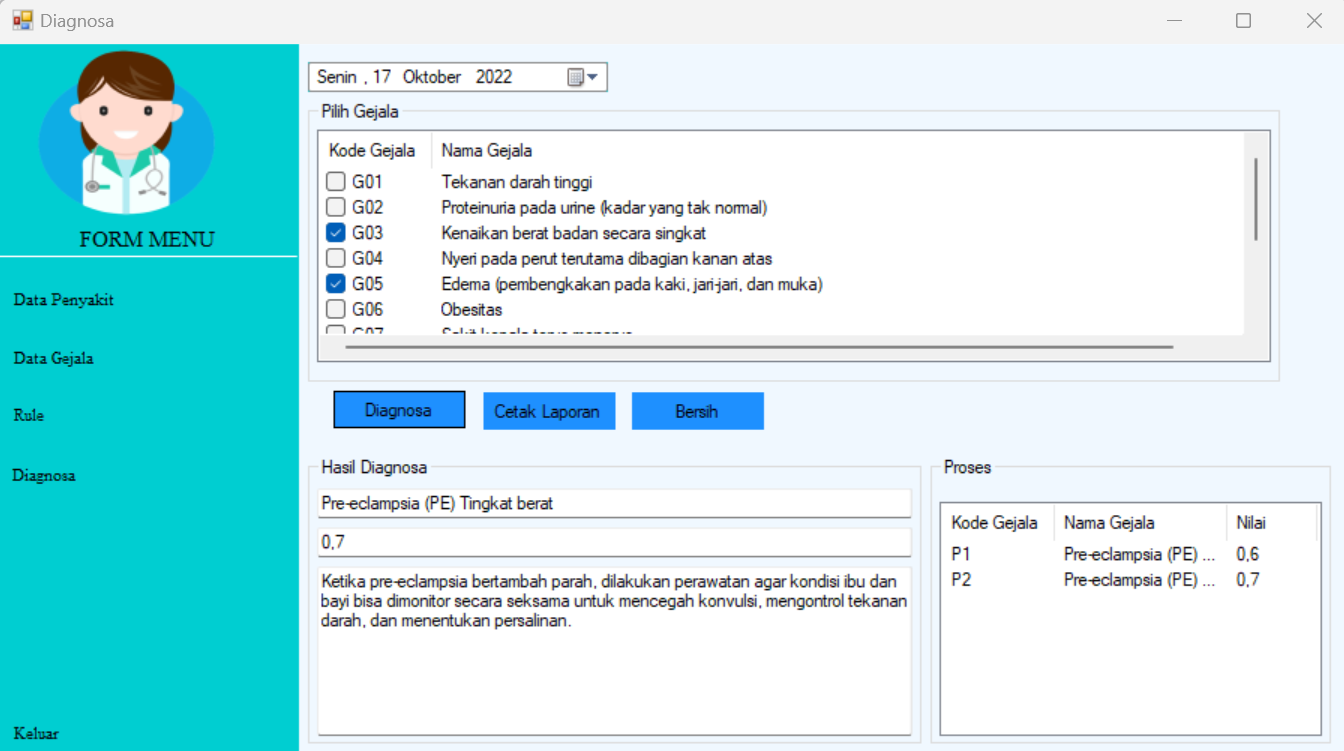Screen dimensions: 1344x751
Task: Expand the date dropdown arrow
Action: pos(592,77)
